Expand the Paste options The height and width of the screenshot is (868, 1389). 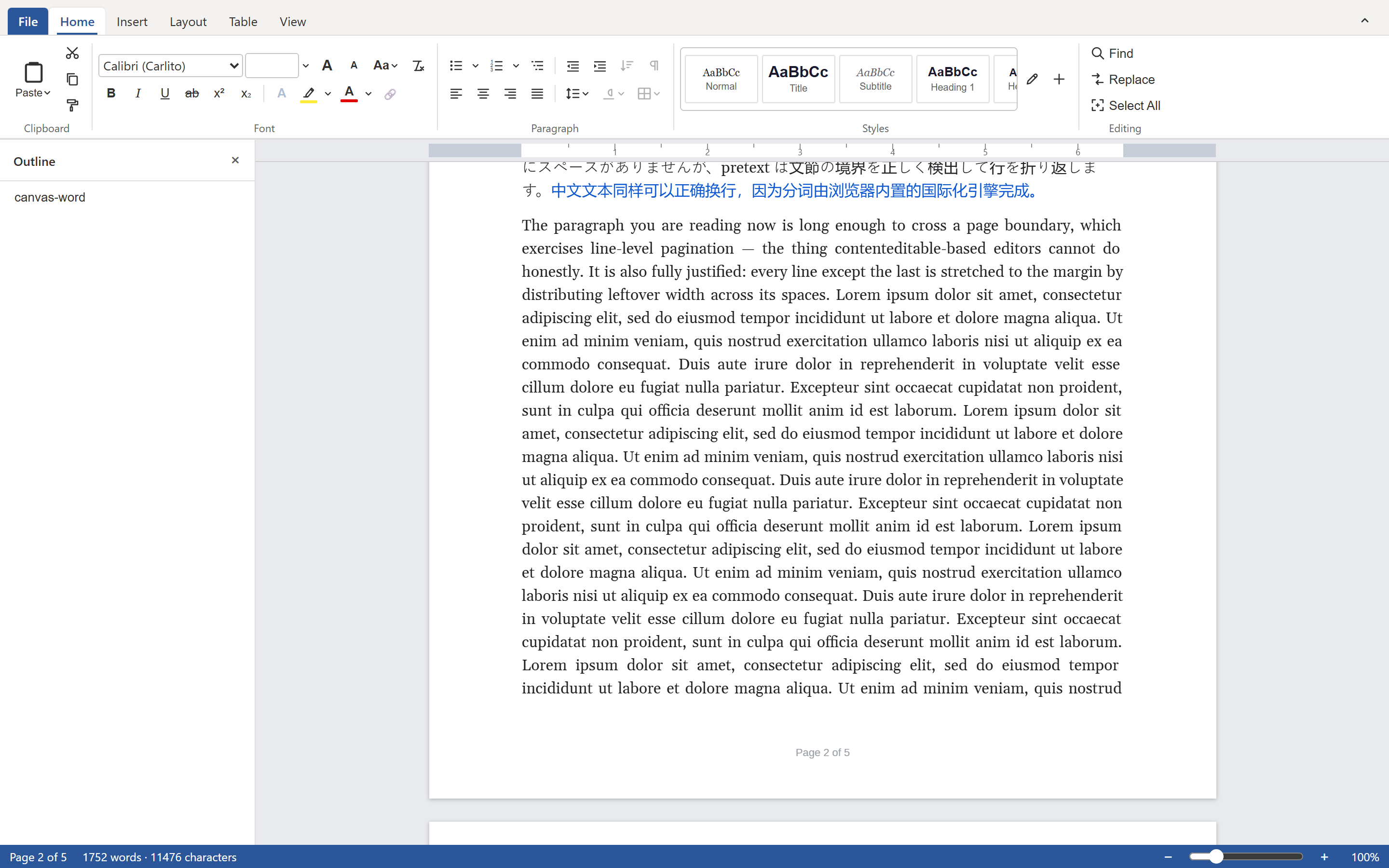tap(33, 93)
